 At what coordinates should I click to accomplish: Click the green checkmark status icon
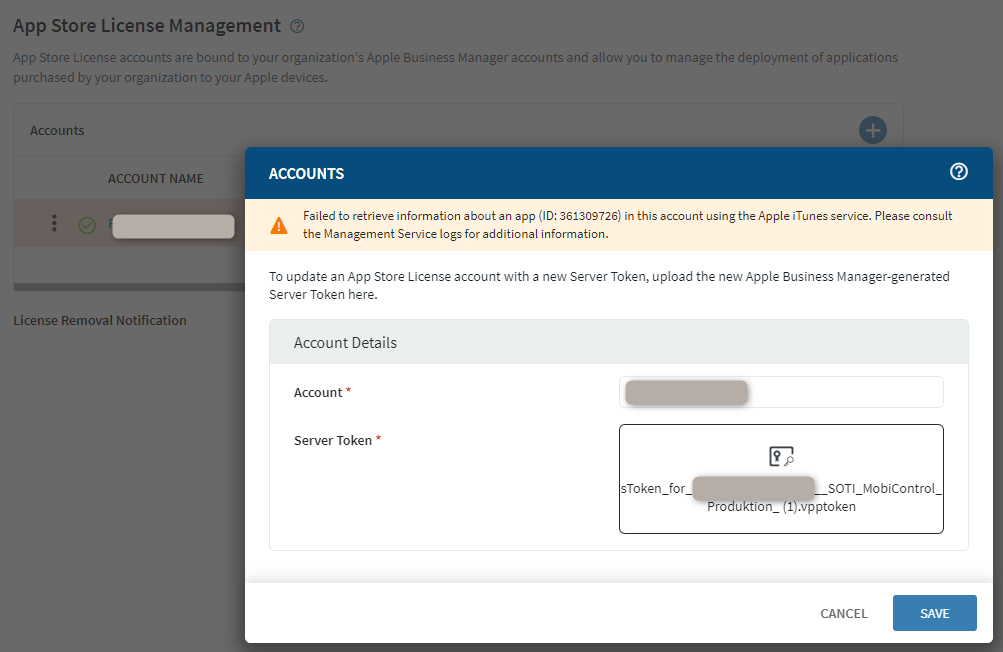coord(87,226)
